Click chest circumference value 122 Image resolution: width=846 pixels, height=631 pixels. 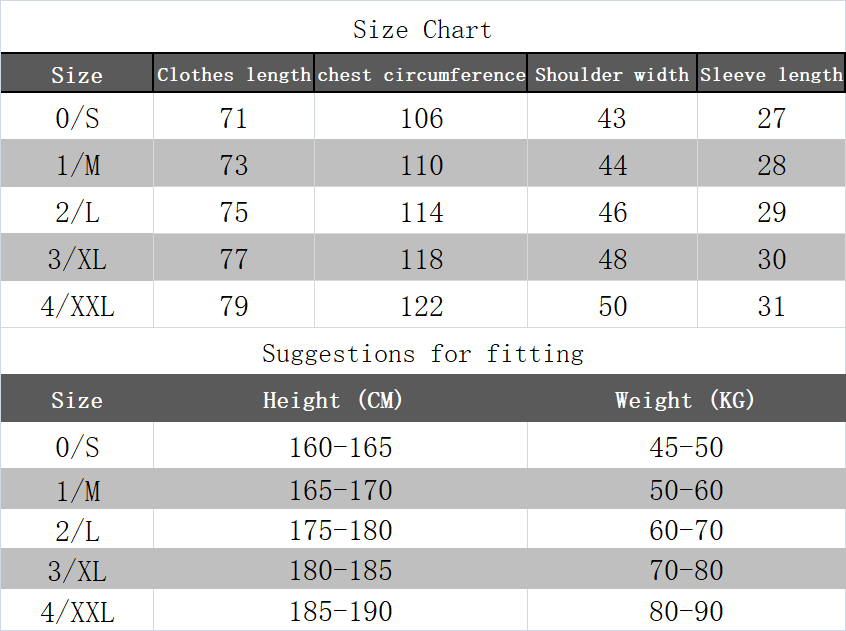(421, 306)
